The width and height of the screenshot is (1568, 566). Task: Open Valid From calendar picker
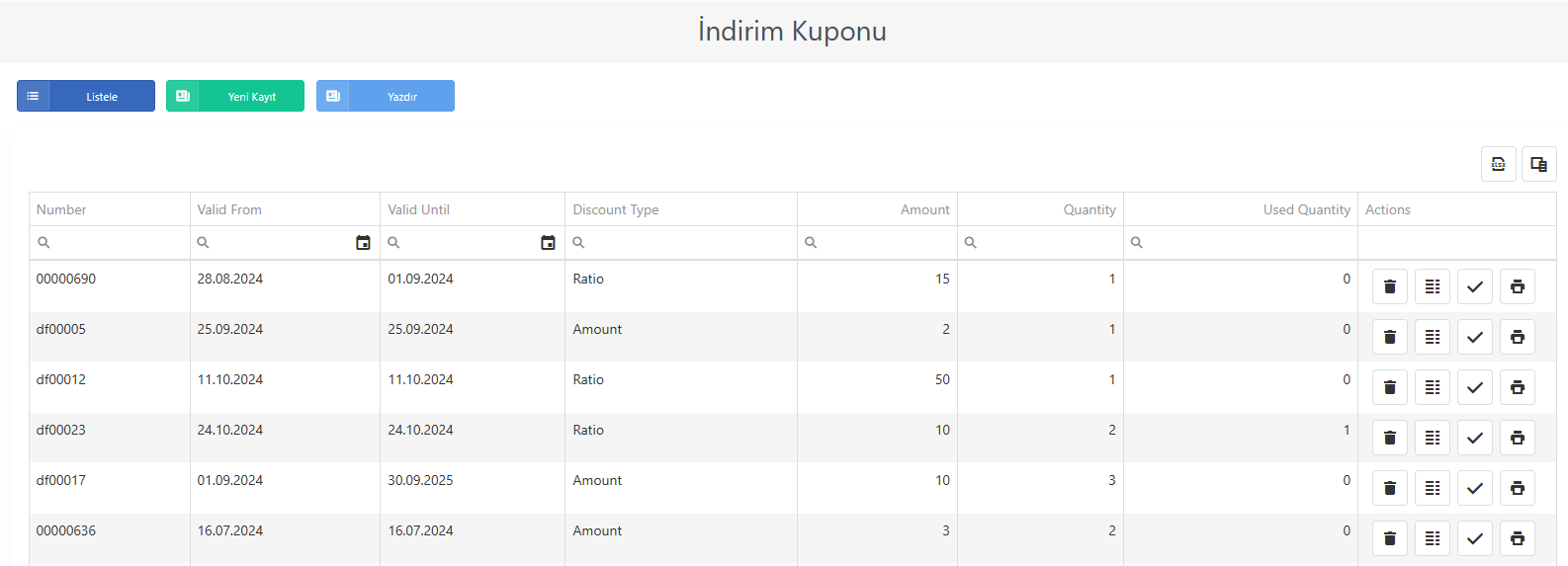(x=363, y=243)
